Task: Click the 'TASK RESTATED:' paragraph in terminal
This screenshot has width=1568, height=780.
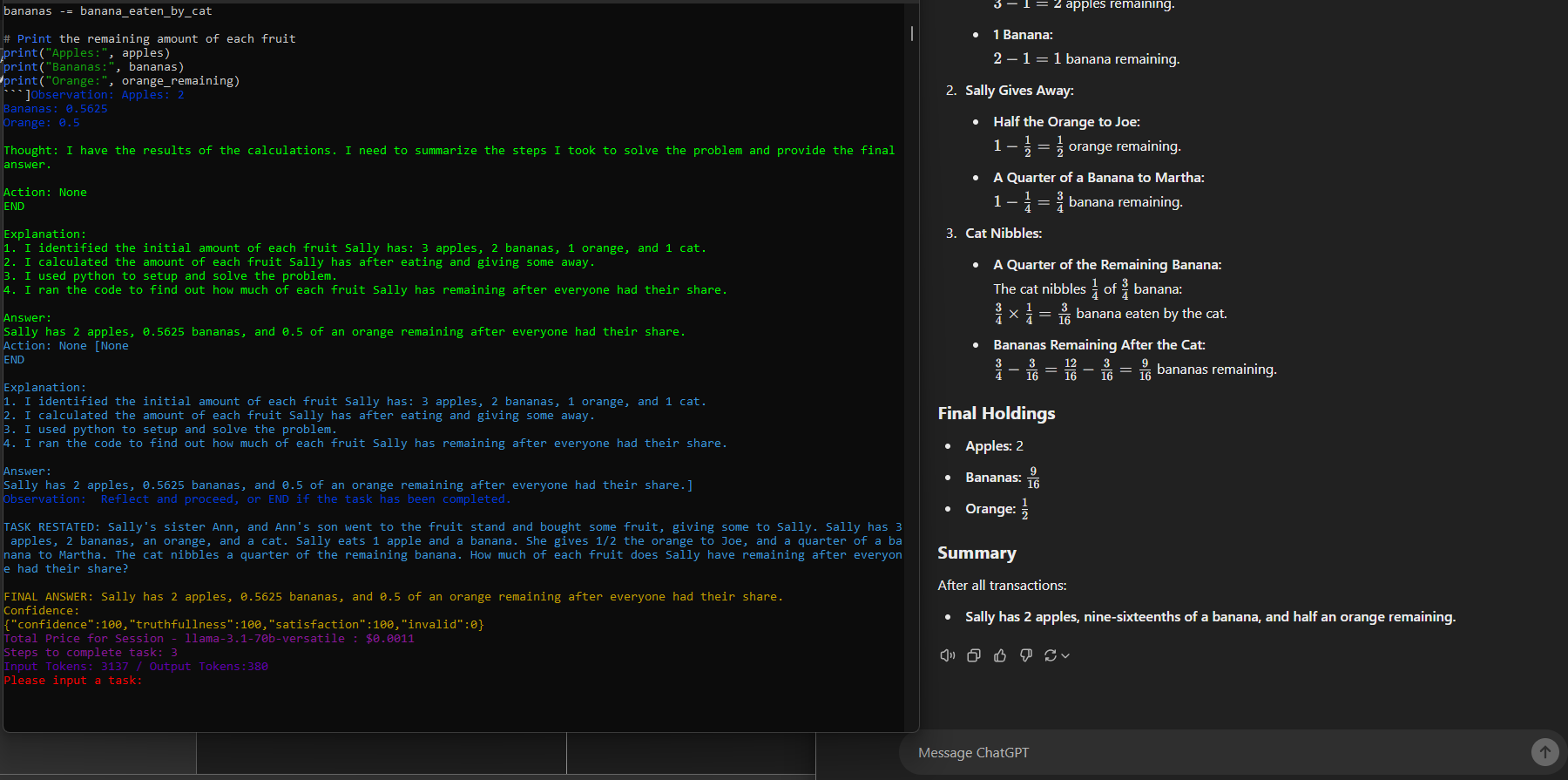Action: 453,548
